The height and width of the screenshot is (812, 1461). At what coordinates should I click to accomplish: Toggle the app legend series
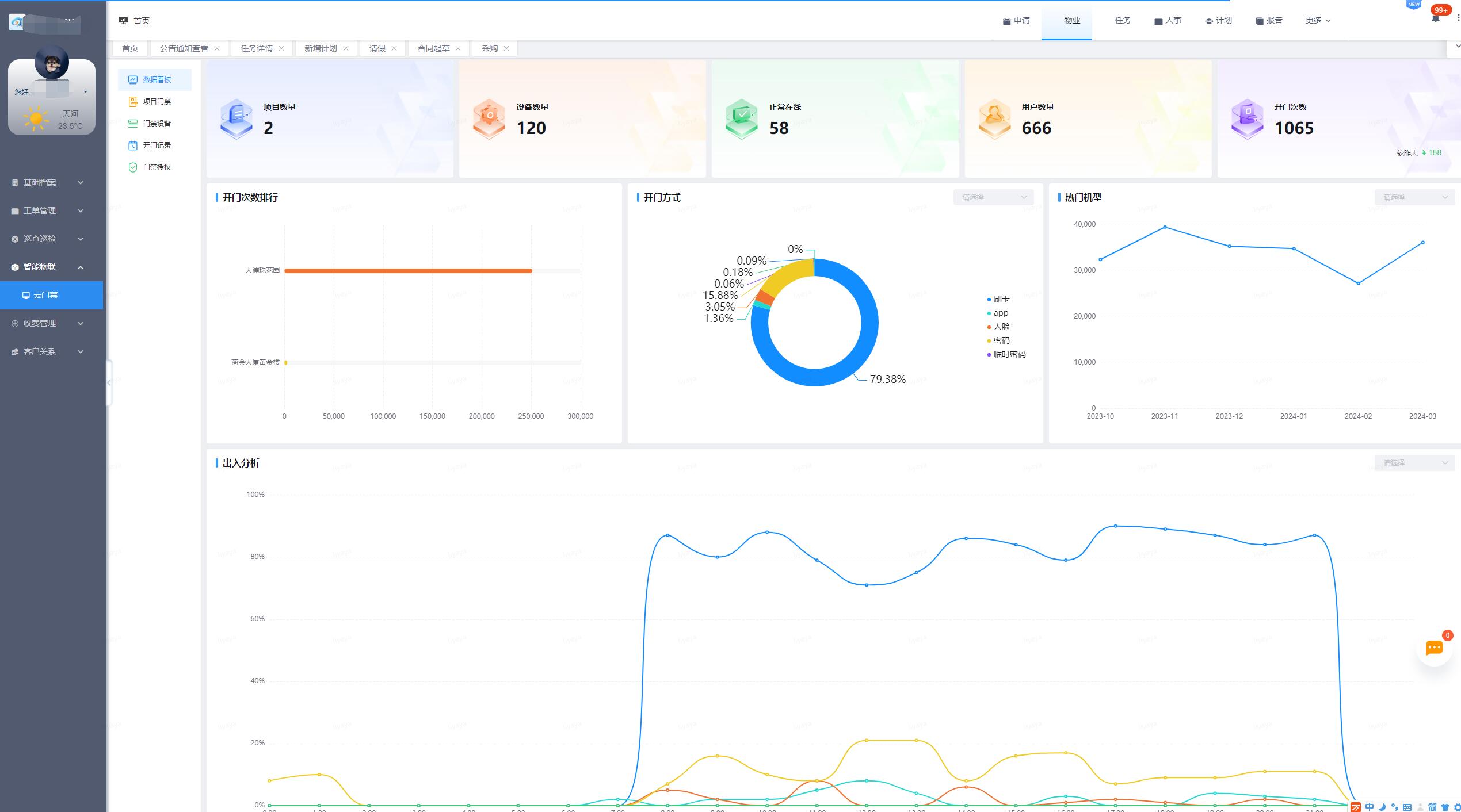click(998, 313)
